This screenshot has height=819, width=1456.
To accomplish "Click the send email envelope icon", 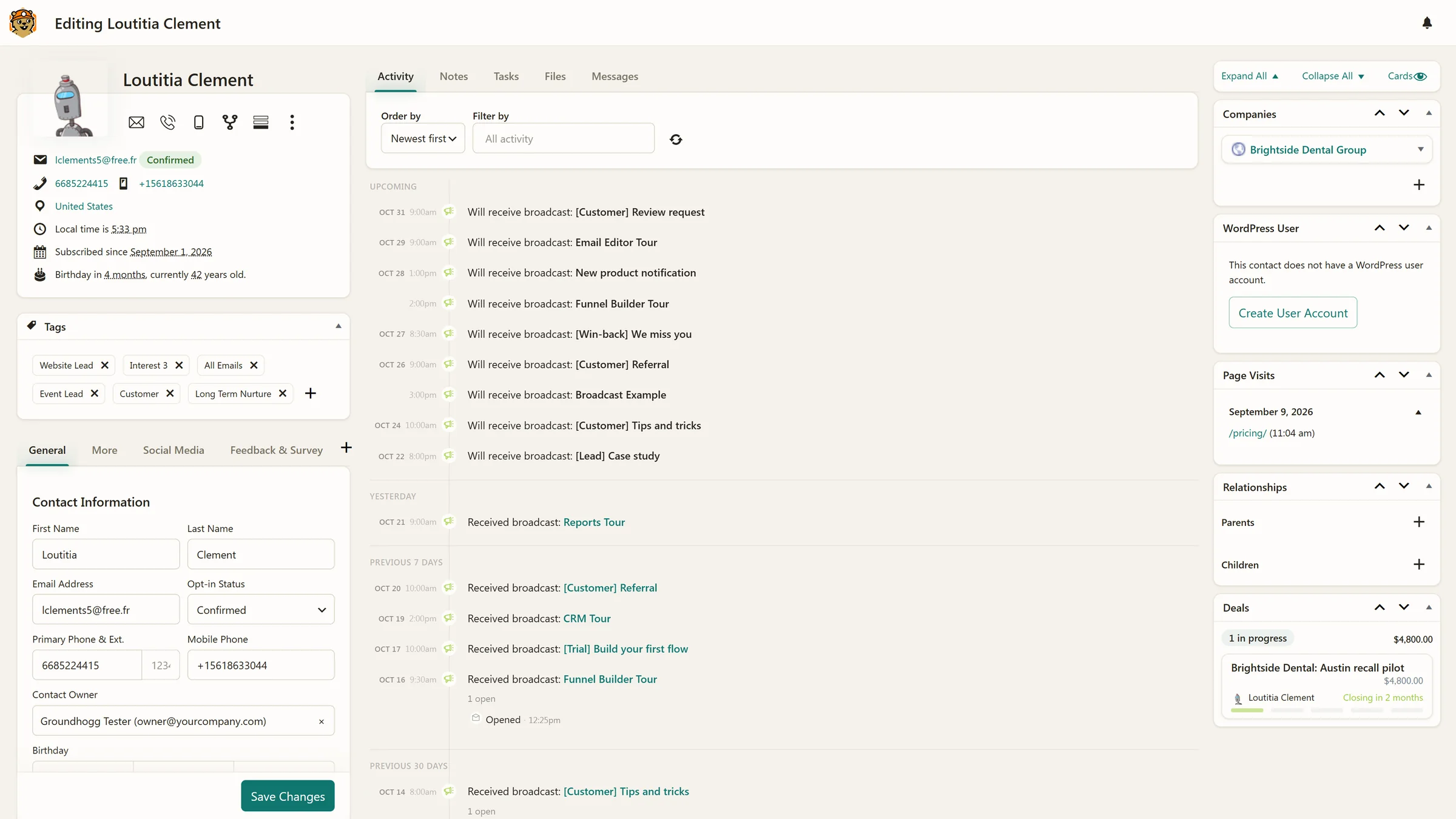I will click(x=136, y=123).
